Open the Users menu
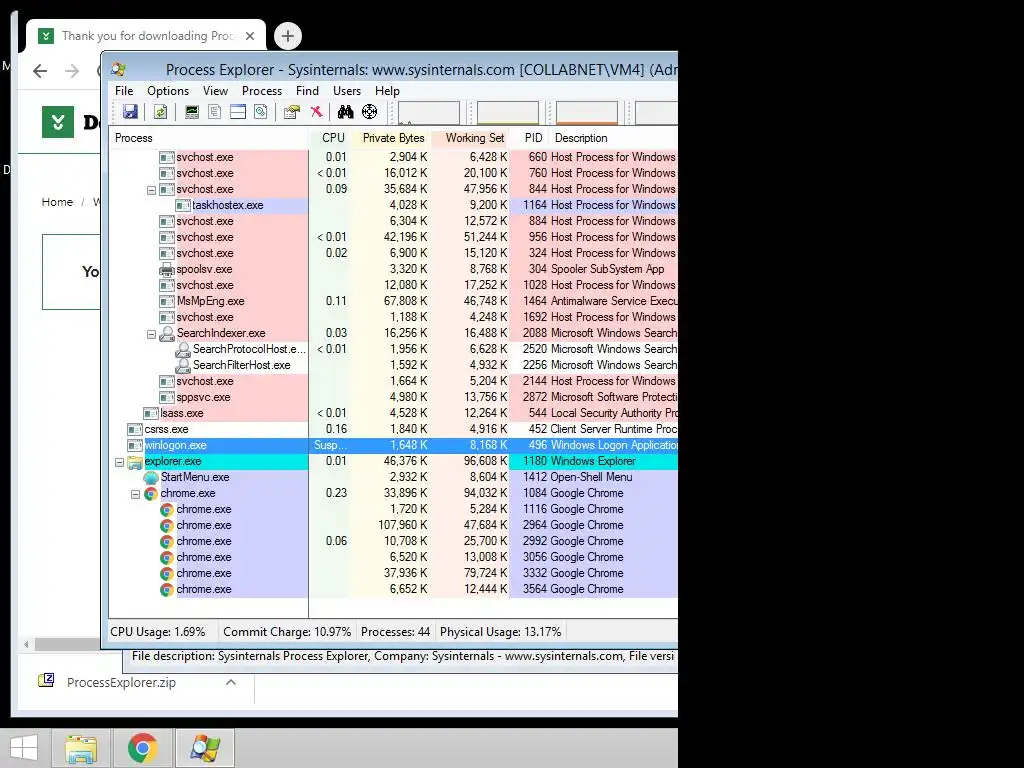The width and height of the screenshot is (1024, 768). click(x=347, y=91)
